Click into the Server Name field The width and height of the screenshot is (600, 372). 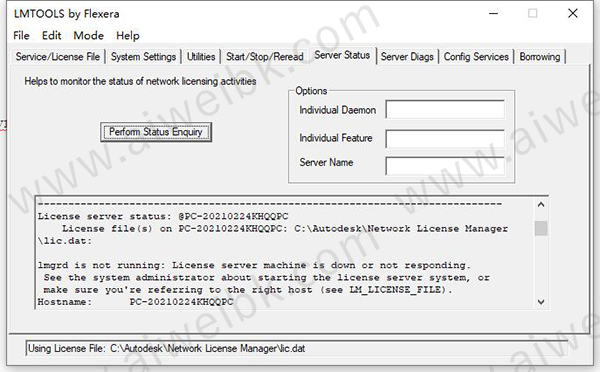tap(445, 166)
